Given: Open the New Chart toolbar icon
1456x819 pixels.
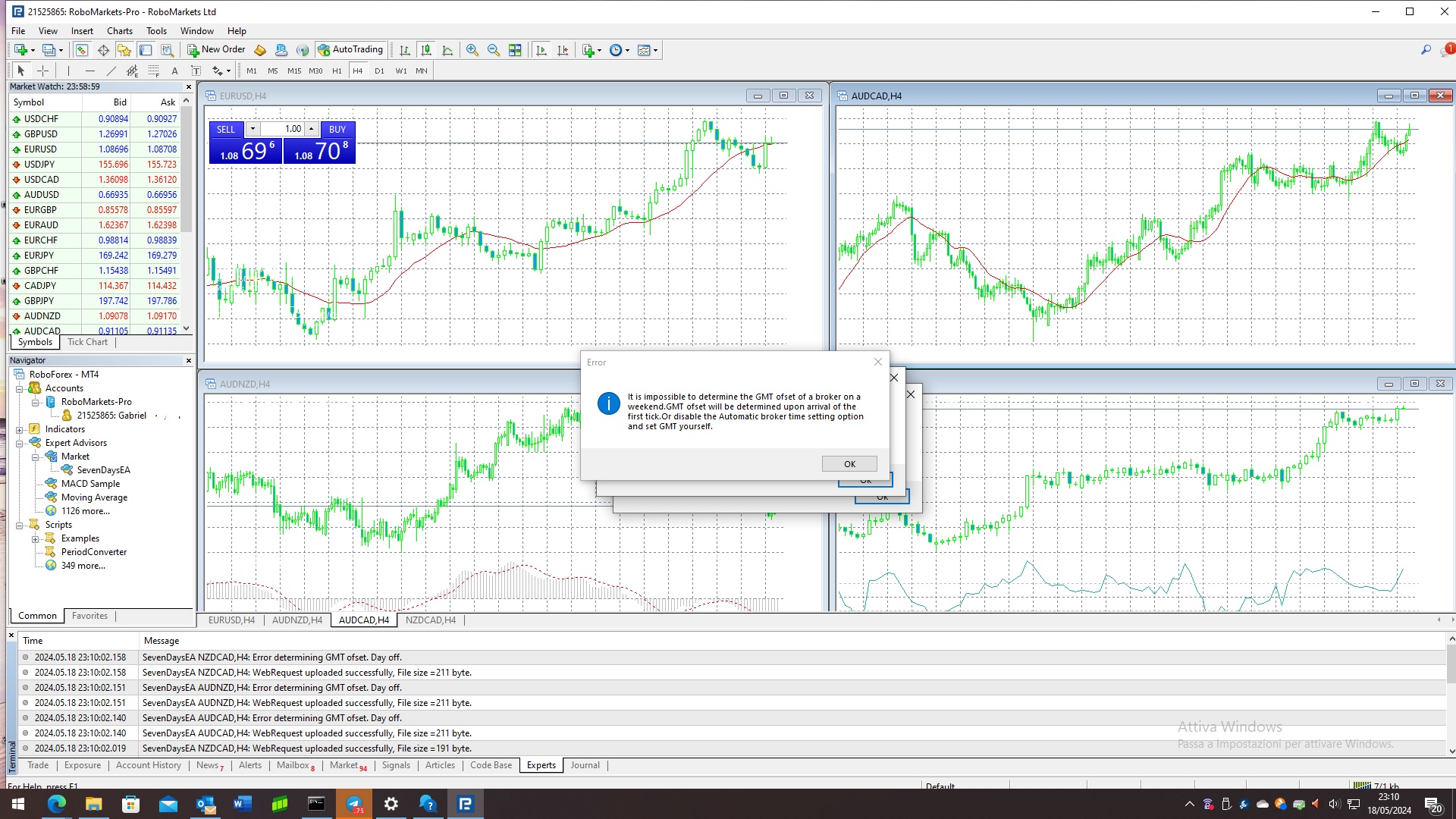Looking at the screenshot, I should (20, 50).
